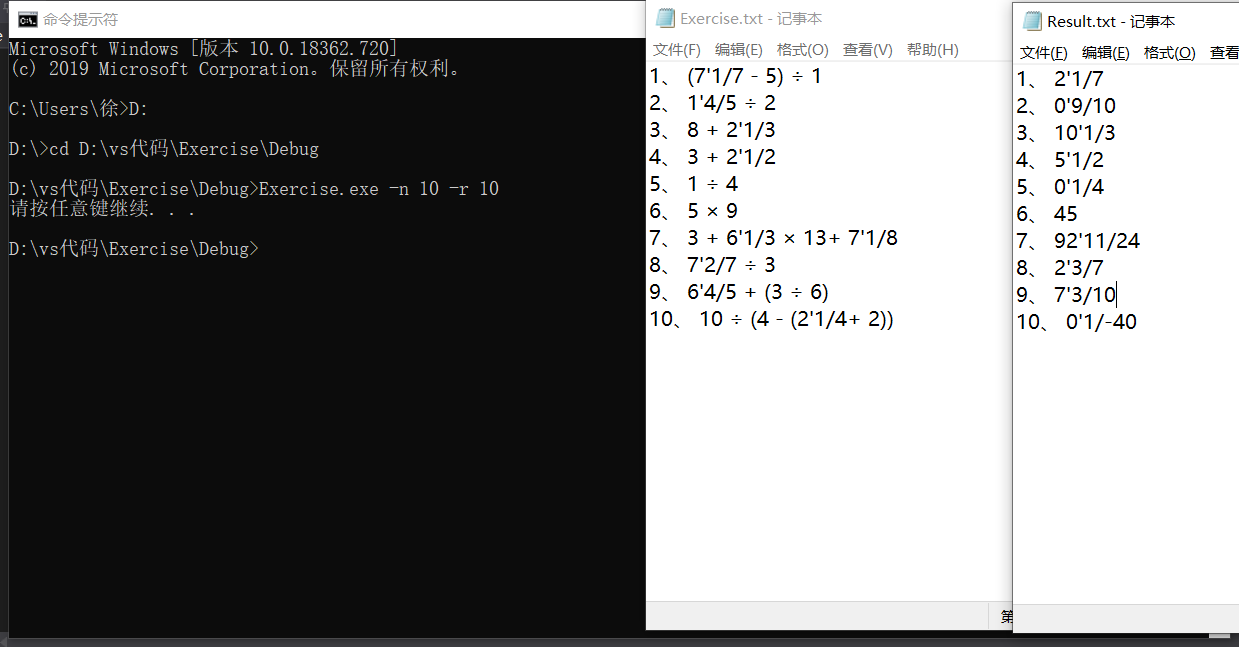Click result line 2: 0'9/10
This screenshot has width=1239, height=647.
(x=1066, y=106)
